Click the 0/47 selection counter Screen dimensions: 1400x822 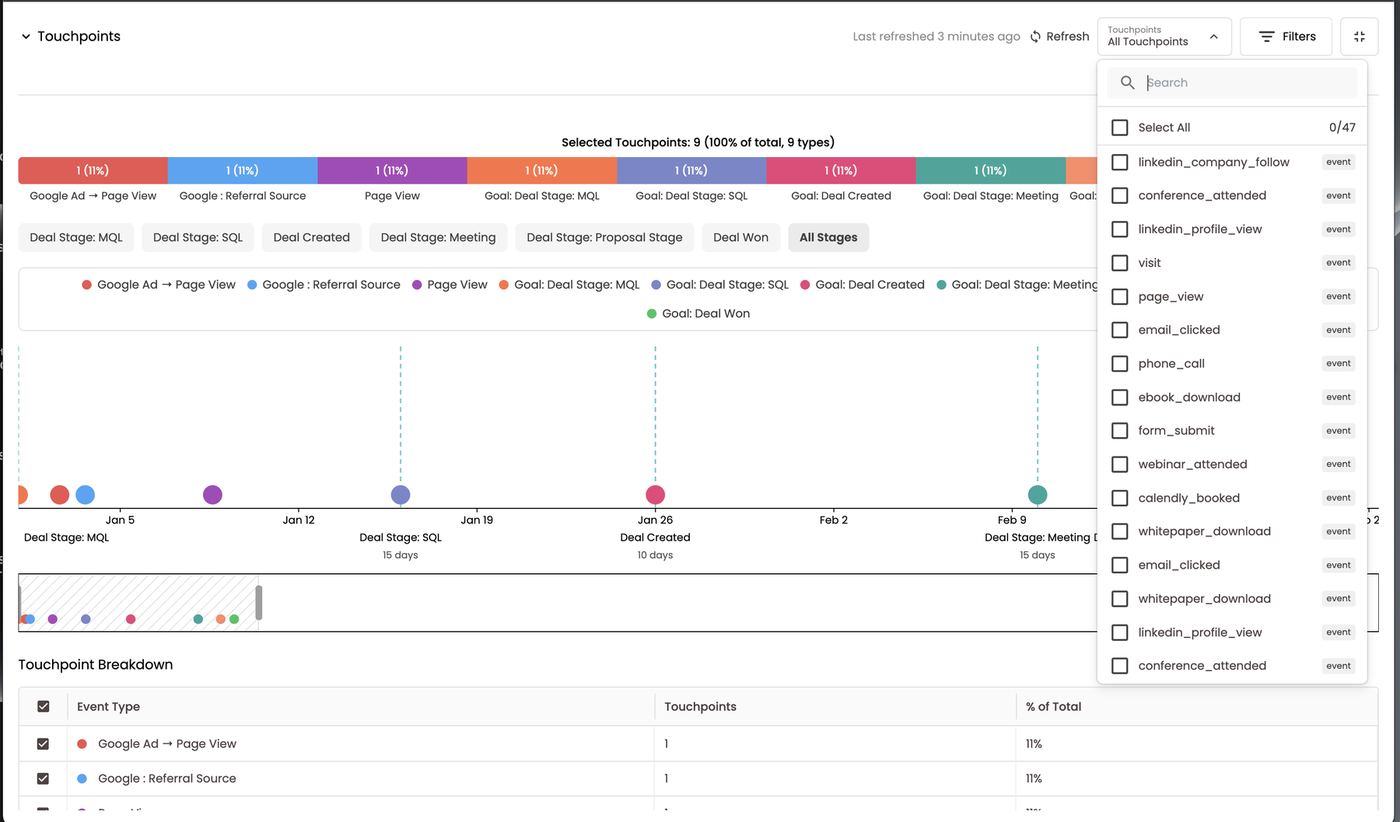[1342, 128]
